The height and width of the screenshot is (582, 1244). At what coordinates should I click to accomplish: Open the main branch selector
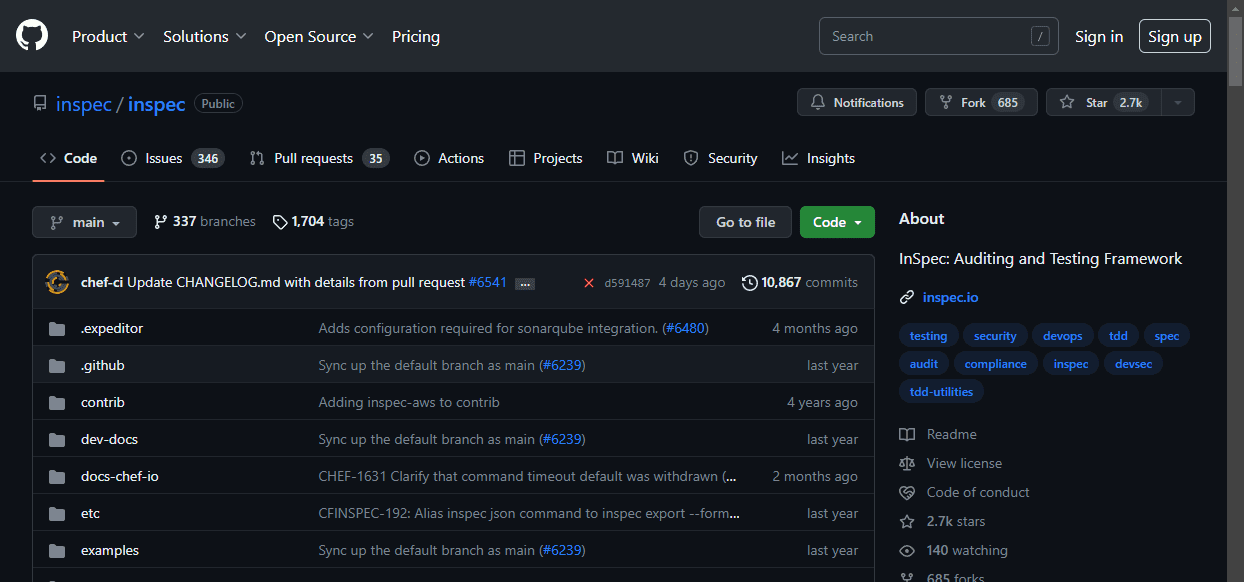point(84,222)
